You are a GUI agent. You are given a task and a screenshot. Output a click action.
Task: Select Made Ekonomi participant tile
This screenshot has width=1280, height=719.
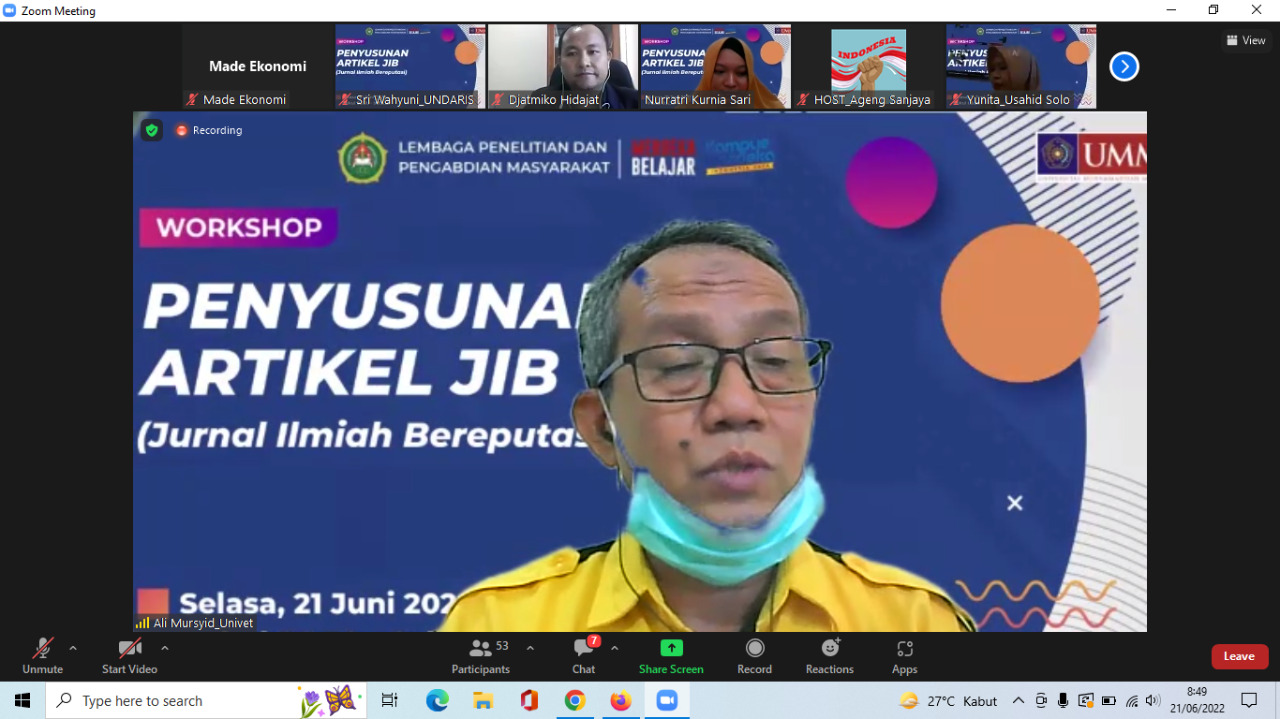tap(257, 67)
